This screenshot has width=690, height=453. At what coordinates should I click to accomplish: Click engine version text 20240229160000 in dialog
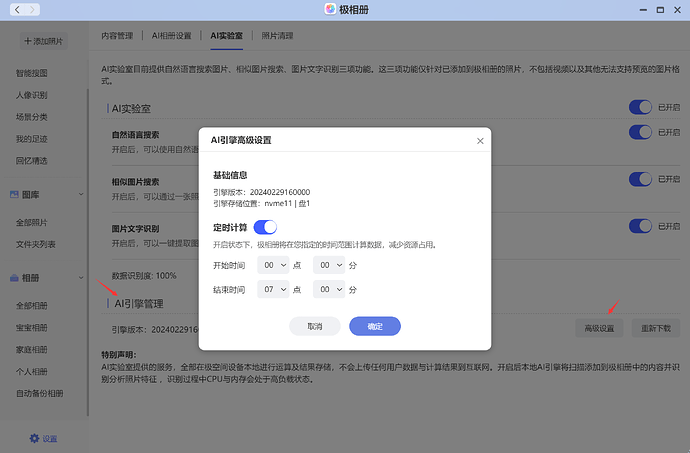[280, 192]
